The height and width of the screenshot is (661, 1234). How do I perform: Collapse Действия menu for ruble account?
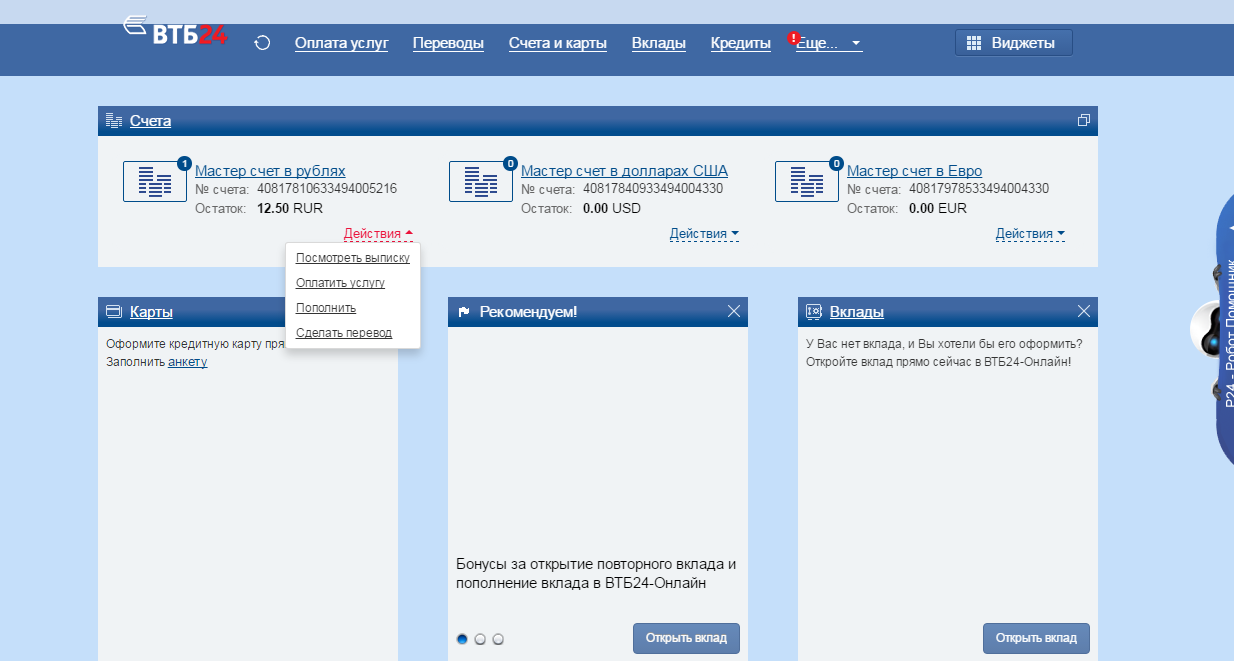coord(378,234)
